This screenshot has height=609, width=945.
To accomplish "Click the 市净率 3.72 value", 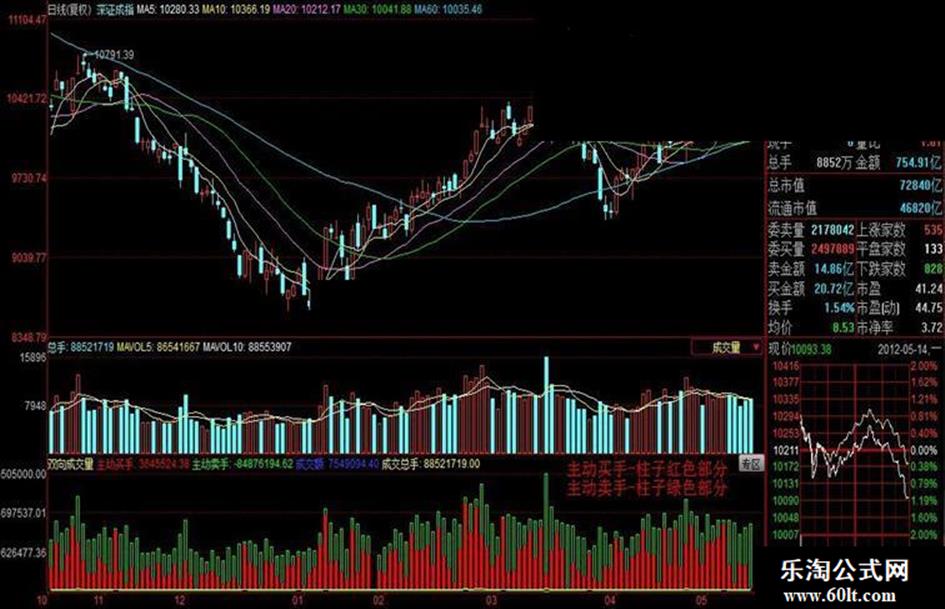I will coord(899,327).
